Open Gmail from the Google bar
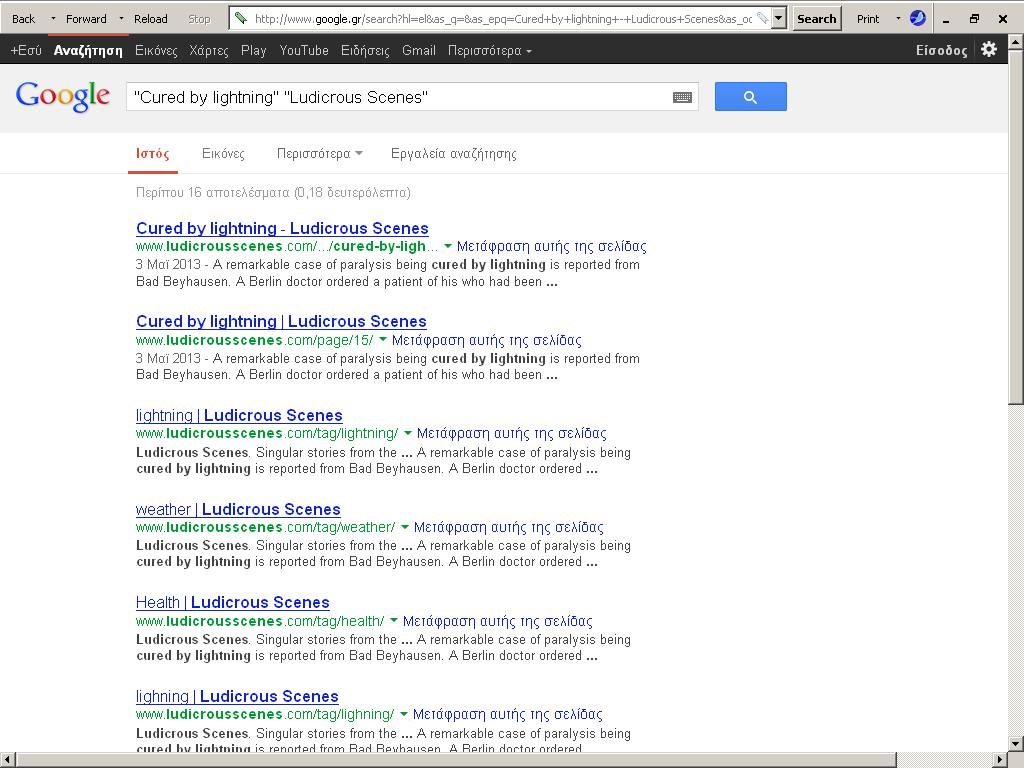Image resolution: width=1024 pixels, height=768 pixels. pyautogui.click(x=419, y=50)
